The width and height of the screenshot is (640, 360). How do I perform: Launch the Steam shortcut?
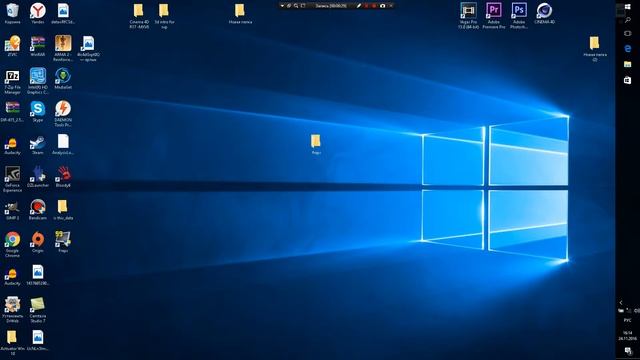[x=38, y=144]
